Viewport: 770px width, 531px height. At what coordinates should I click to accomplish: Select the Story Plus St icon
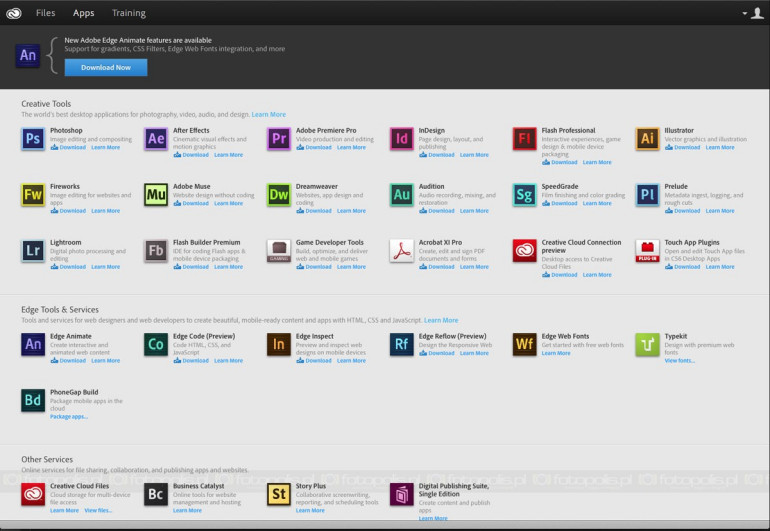[x=278, y=494]
